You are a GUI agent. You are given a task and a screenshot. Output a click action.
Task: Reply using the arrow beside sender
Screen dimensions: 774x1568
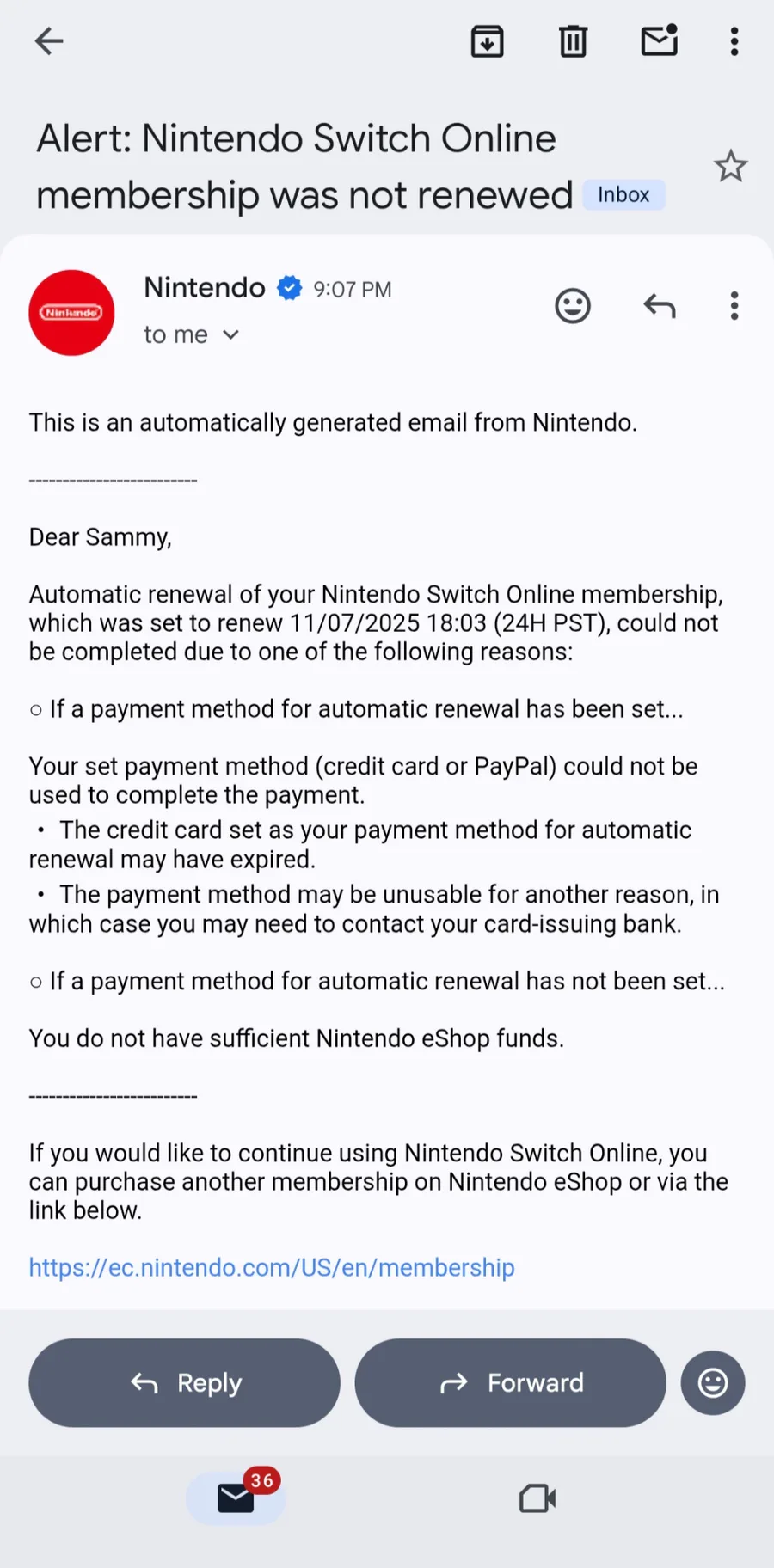(660, 306)
